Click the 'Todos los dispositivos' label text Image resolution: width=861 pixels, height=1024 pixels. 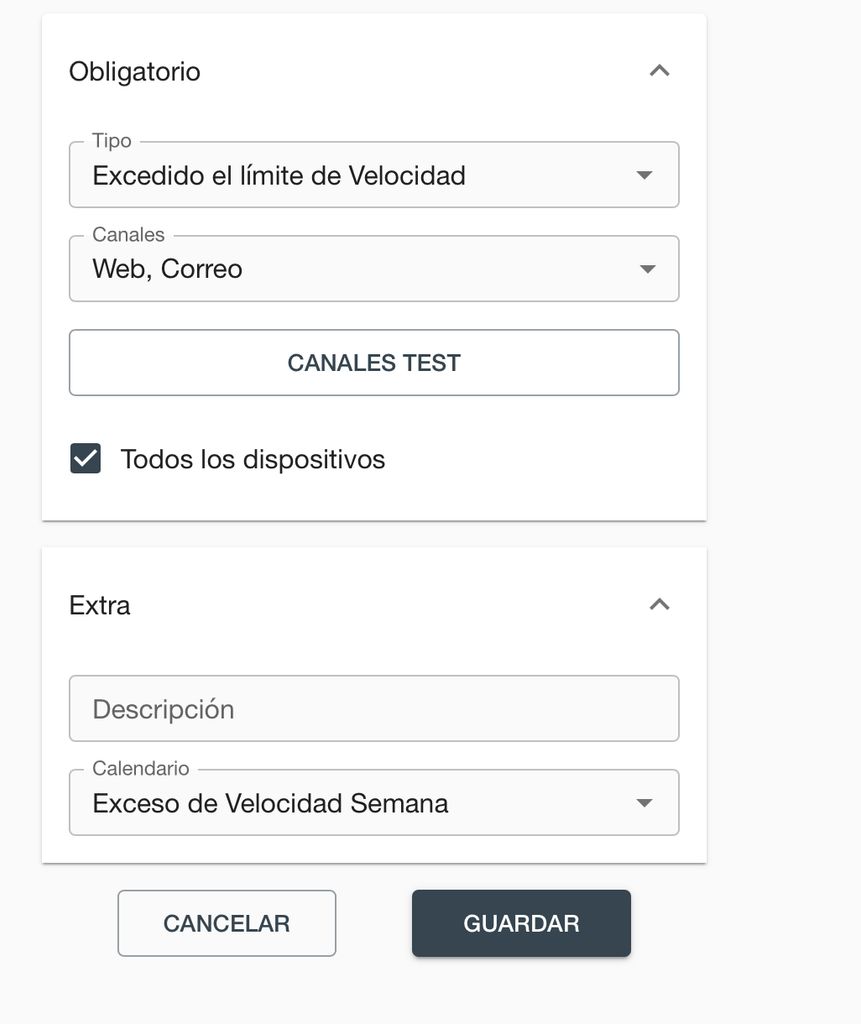(x=252, y=459)
